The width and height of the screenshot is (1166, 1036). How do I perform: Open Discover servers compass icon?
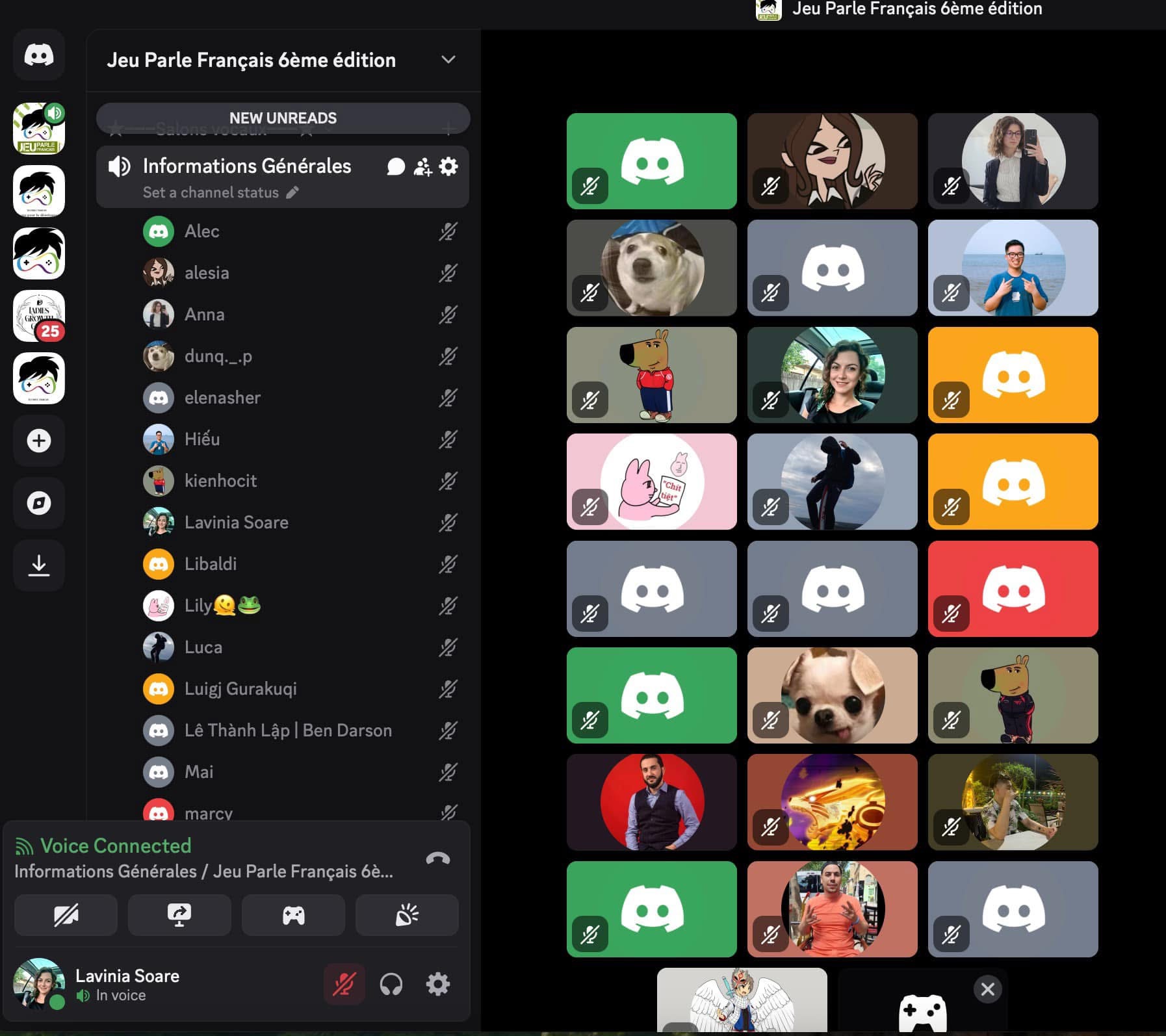click(39, 503)
